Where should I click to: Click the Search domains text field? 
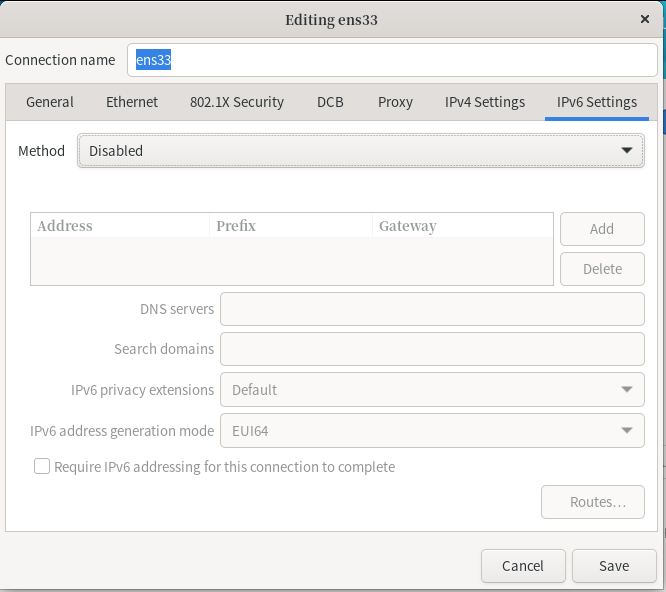pos(431,349)
